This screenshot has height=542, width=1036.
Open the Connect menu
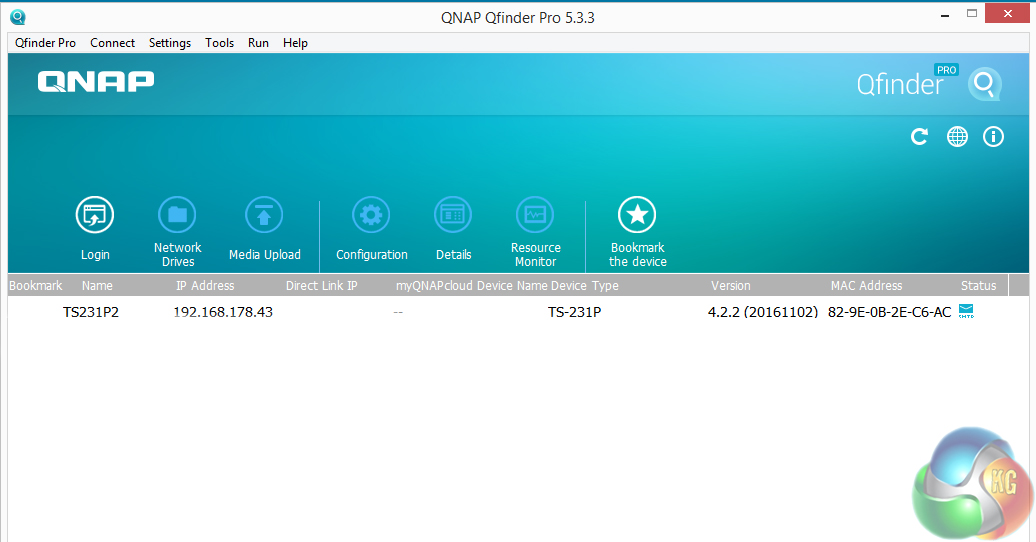pos(112,43)
